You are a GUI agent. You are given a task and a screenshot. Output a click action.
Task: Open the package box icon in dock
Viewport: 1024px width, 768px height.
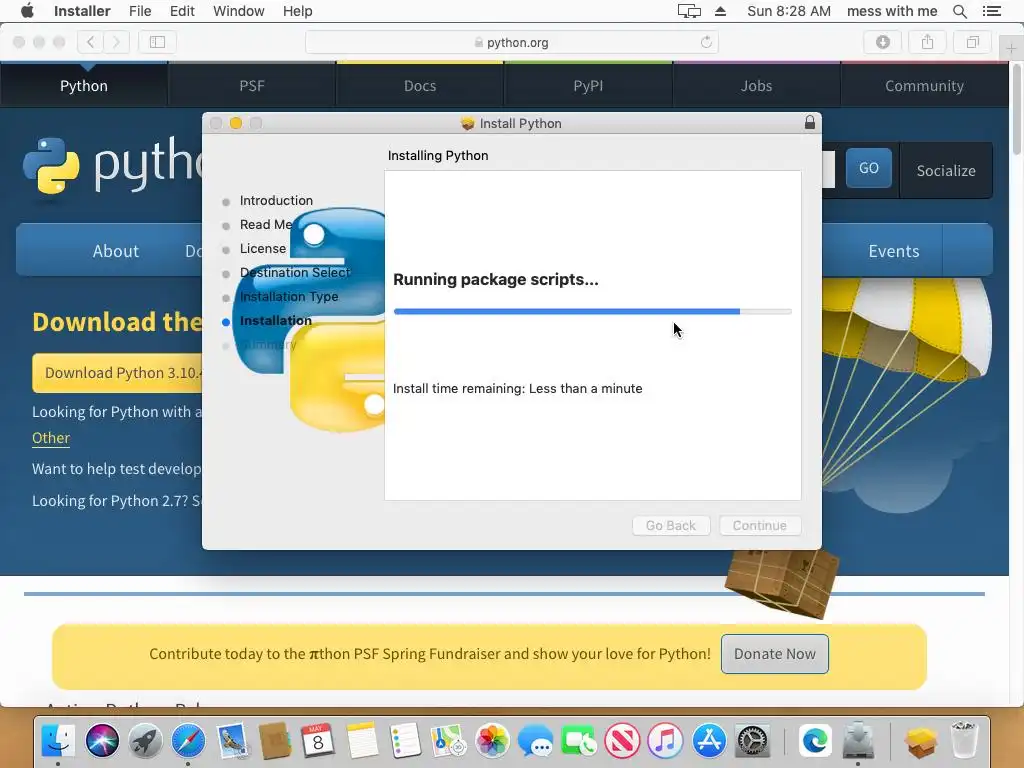click(921, 741)
